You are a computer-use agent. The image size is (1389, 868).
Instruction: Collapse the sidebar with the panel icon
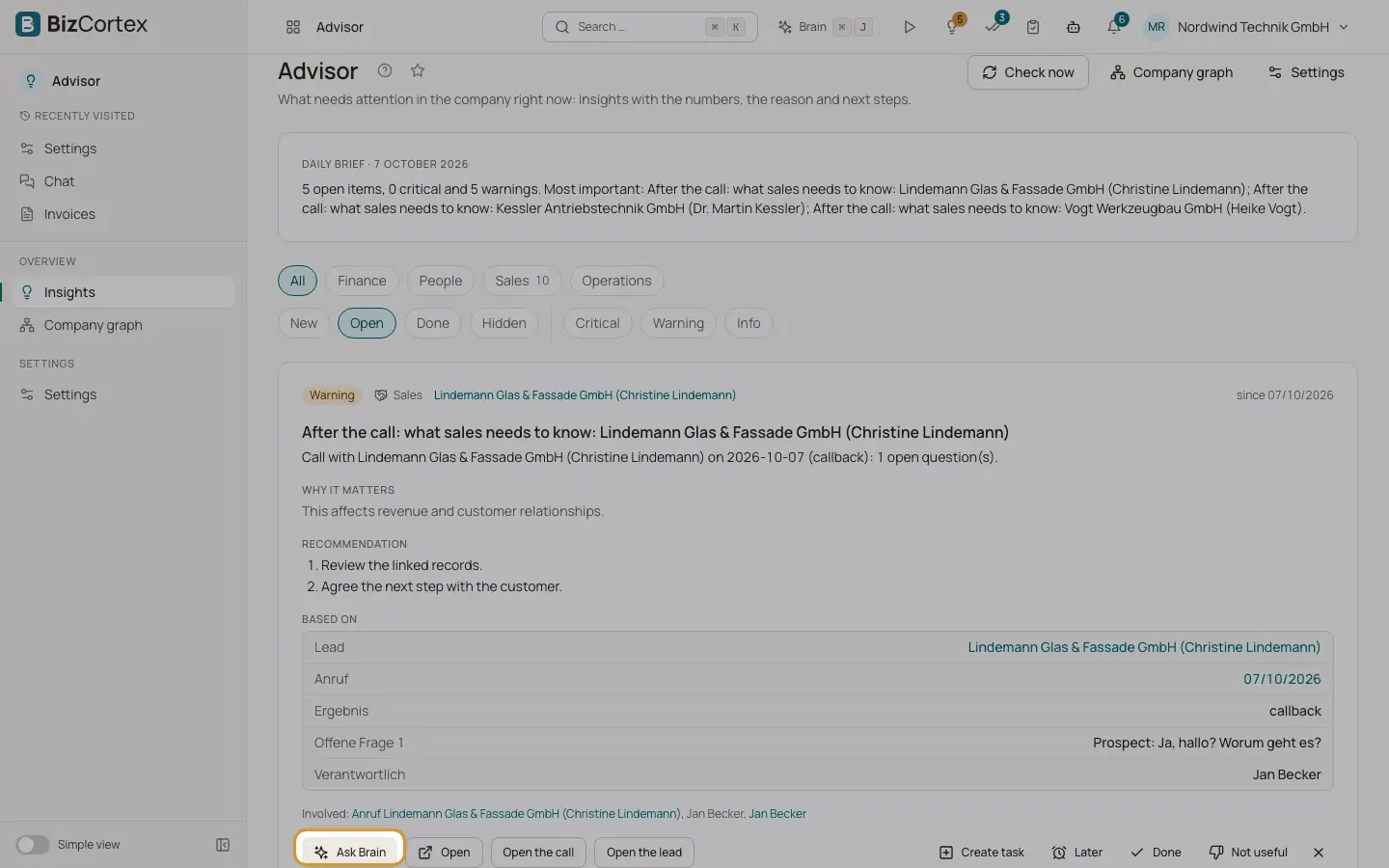pyautogui.click(x=223, y=845)
